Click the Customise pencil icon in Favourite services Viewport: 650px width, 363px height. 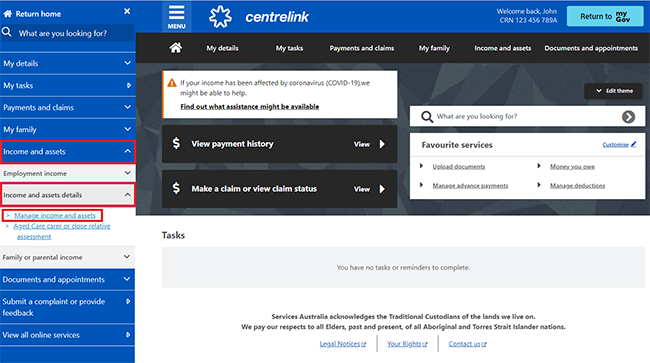(x=633, y=144)
